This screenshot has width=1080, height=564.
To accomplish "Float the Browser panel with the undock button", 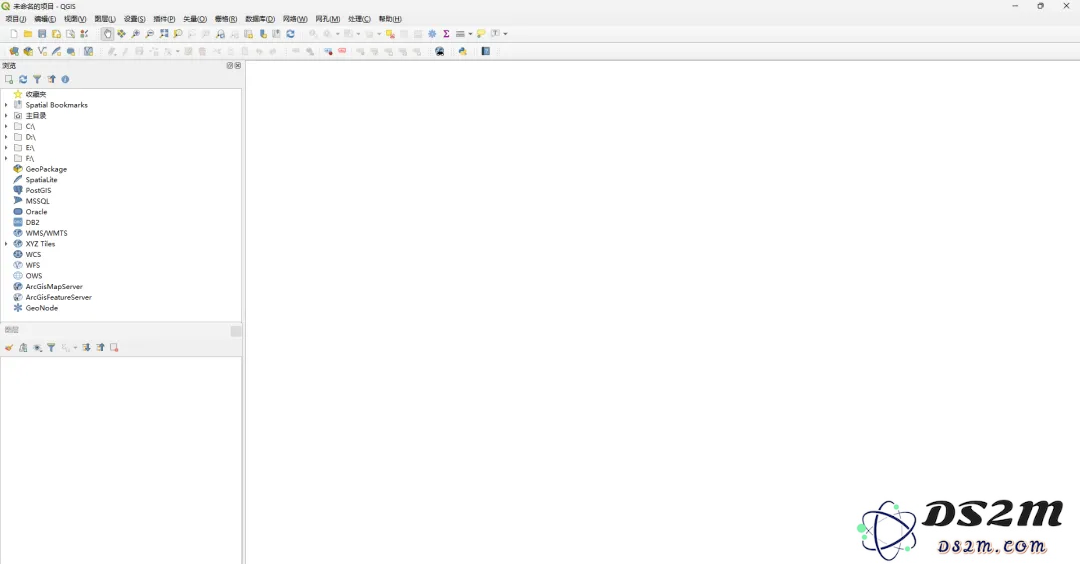I will click(x=230, y=65).
